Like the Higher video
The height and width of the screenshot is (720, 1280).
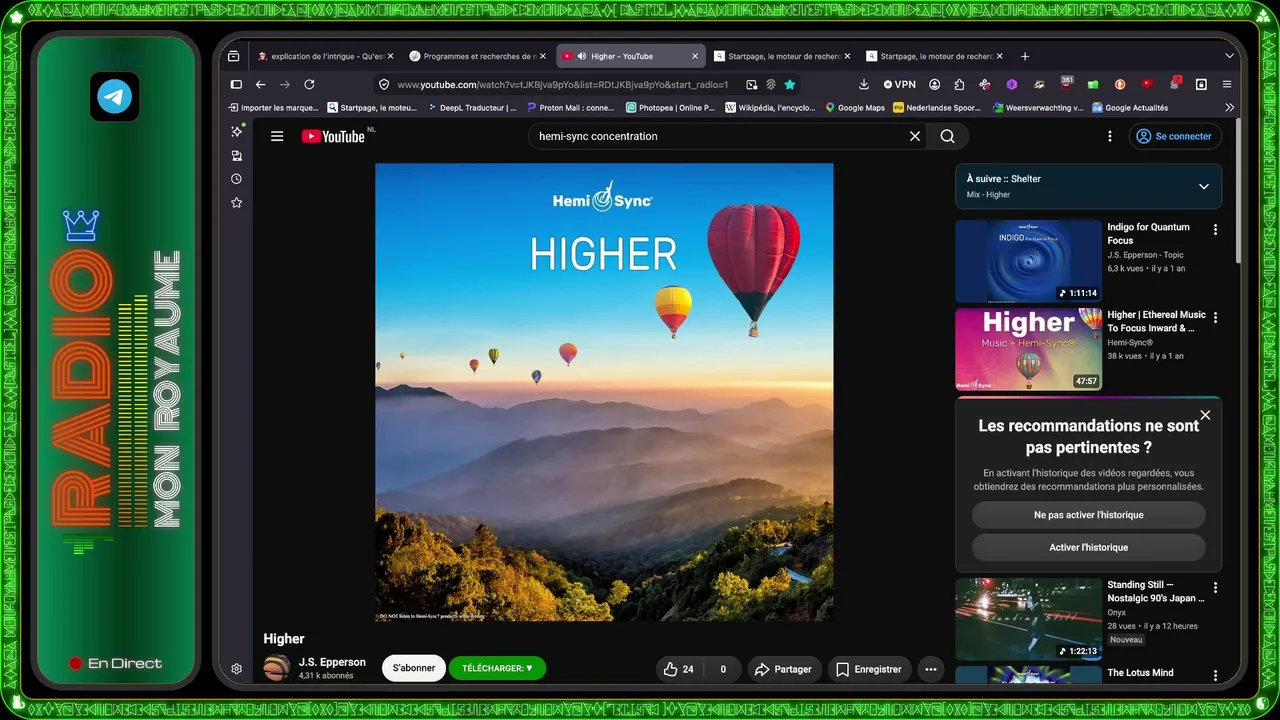[680, 669]
